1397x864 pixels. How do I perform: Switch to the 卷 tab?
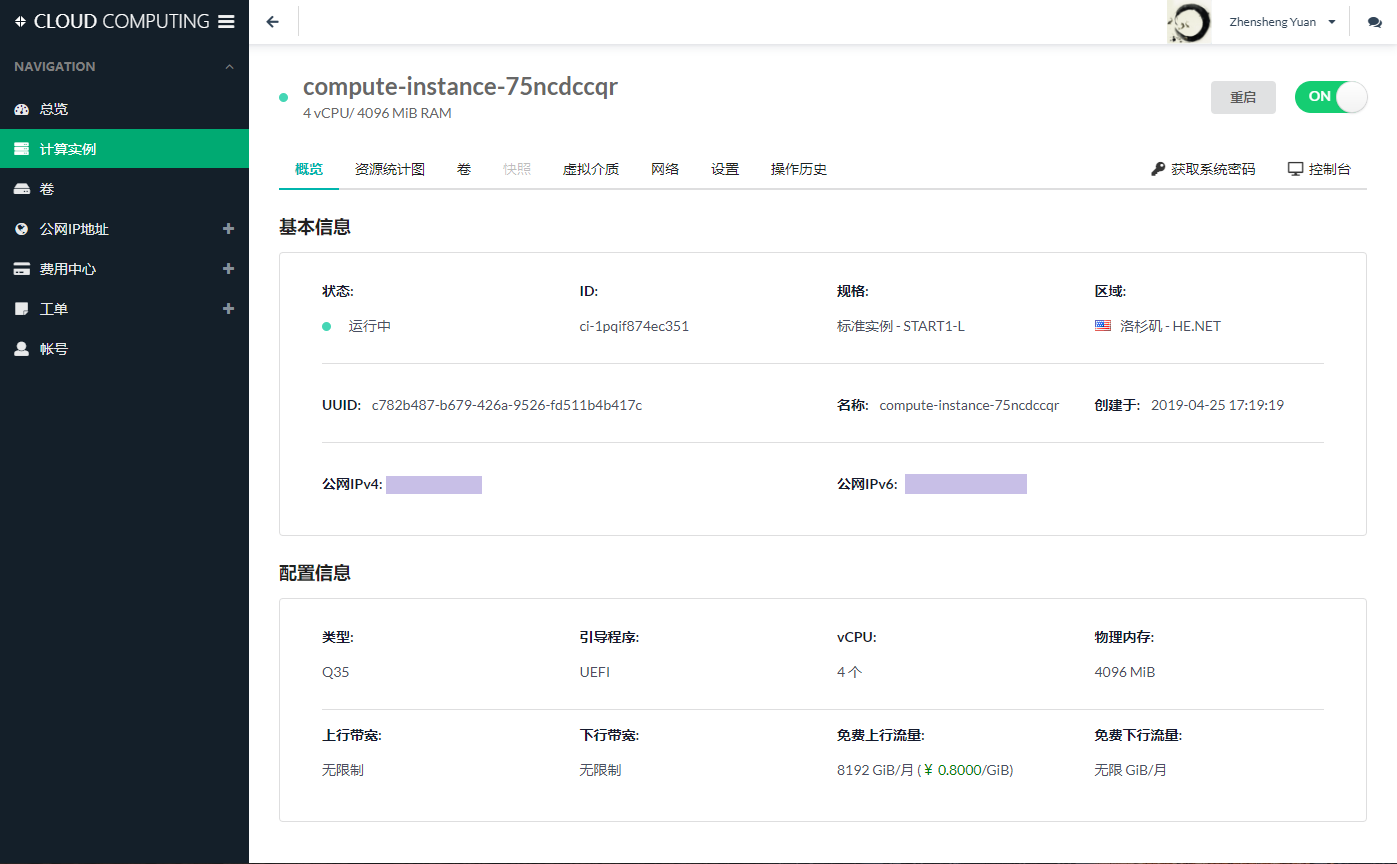tap(464, 169)
